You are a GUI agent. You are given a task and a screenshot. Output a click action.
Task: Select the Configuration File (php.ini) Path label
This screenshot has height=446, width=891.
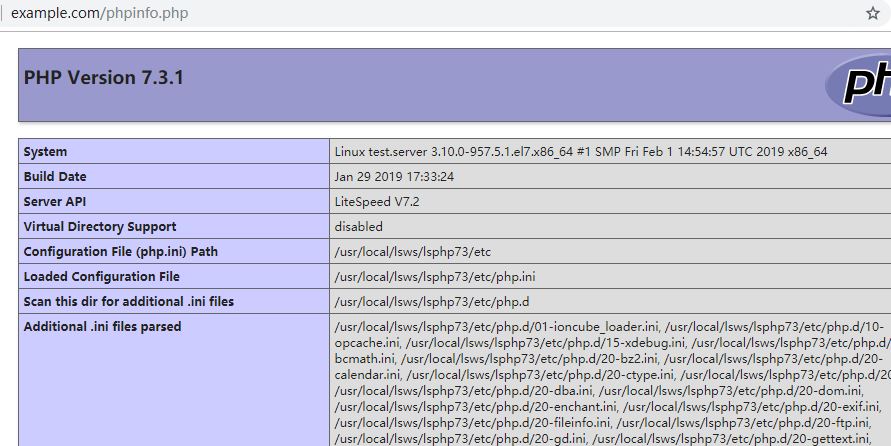point(120,252)
